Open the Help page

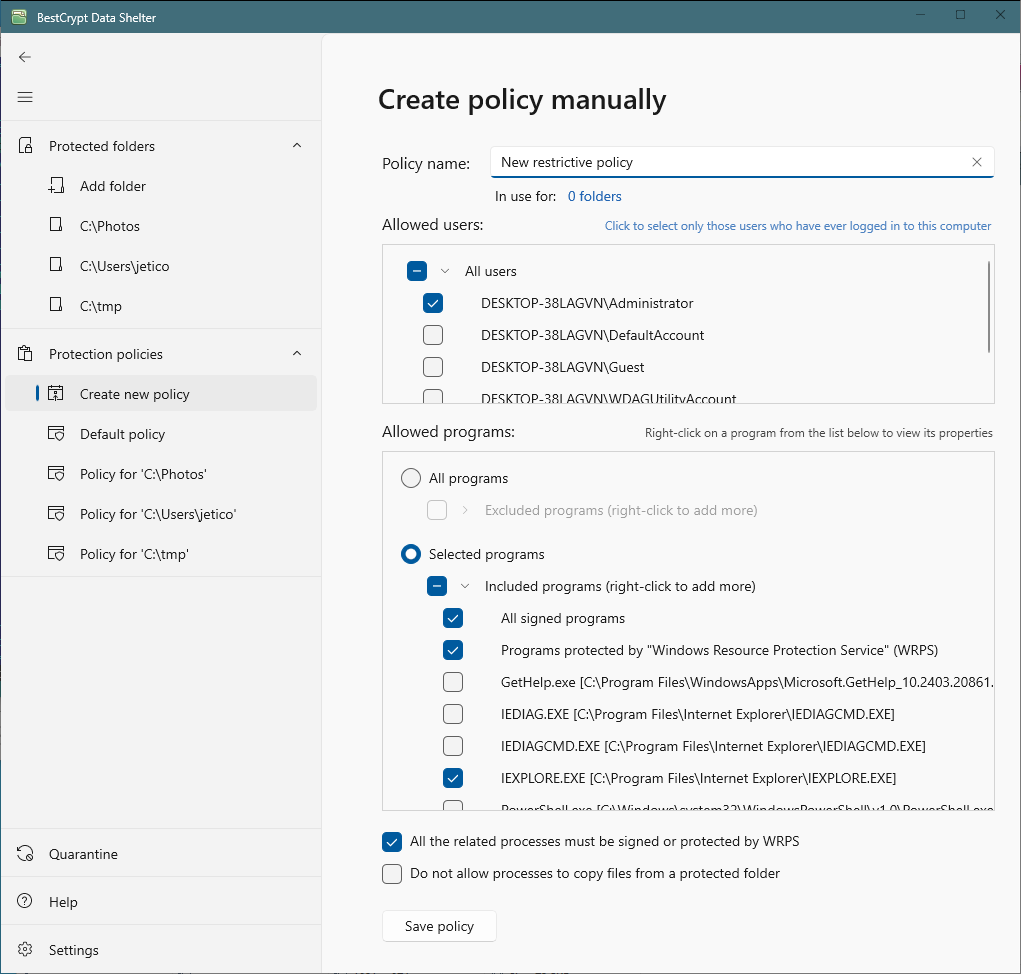pos(161,901)
